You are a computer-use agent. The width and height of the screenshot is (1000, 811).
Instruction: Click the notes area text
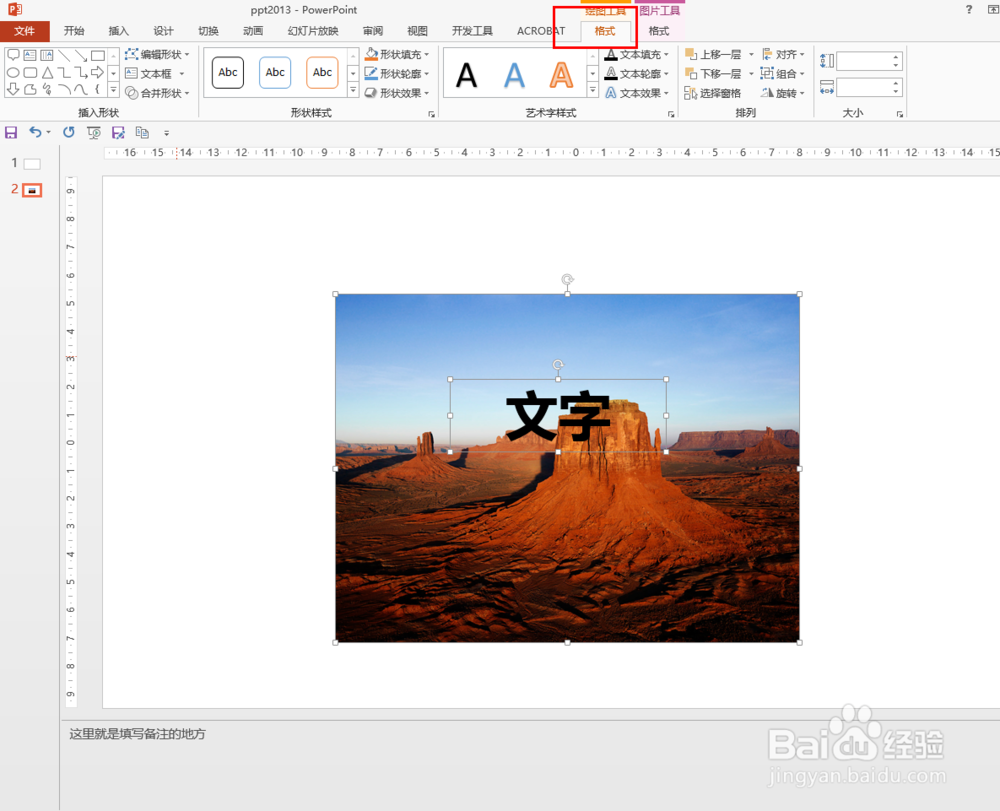click(137, 734)
